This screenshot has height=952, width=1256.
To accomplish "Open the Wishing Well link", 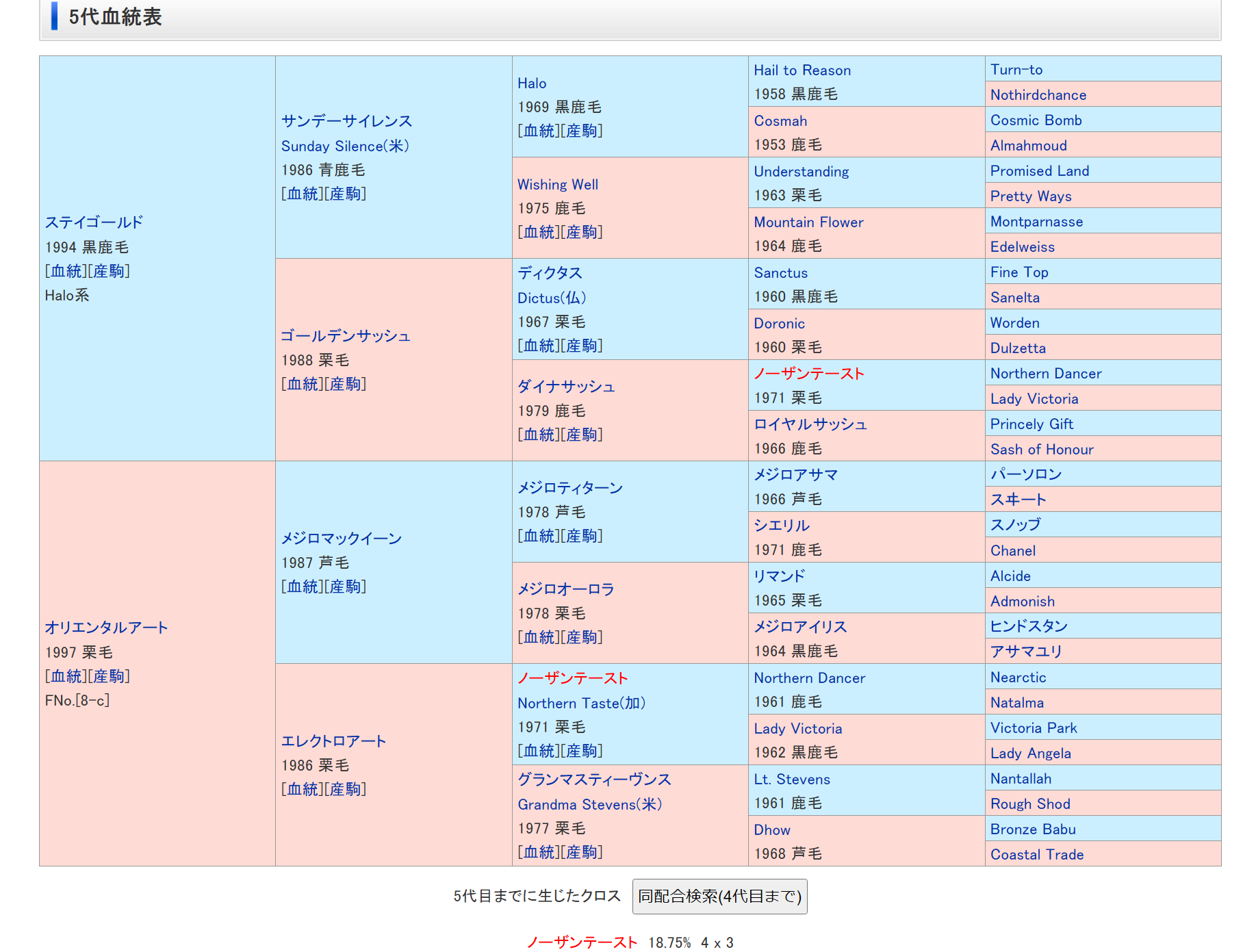I will click(x=557, y=185).
